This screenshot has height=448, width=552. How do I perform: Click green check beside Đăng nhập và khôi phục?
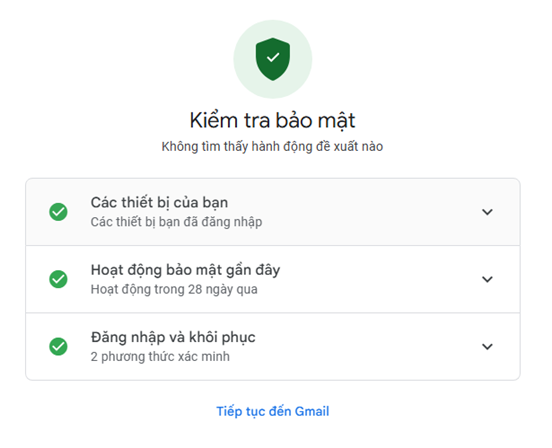(58, 346)
